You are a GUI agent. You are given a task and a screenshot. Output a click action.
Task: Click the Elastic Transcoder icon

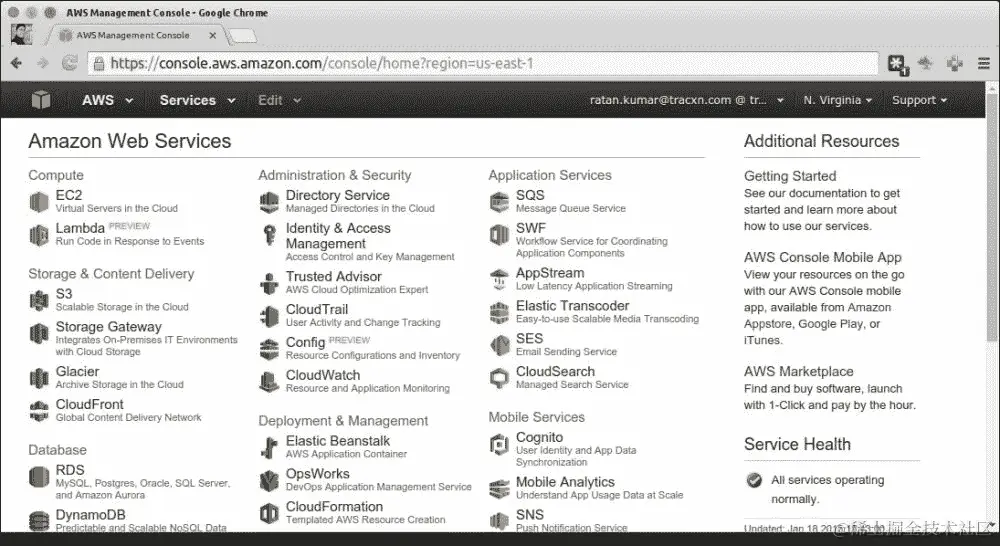[x=499, y=313]
